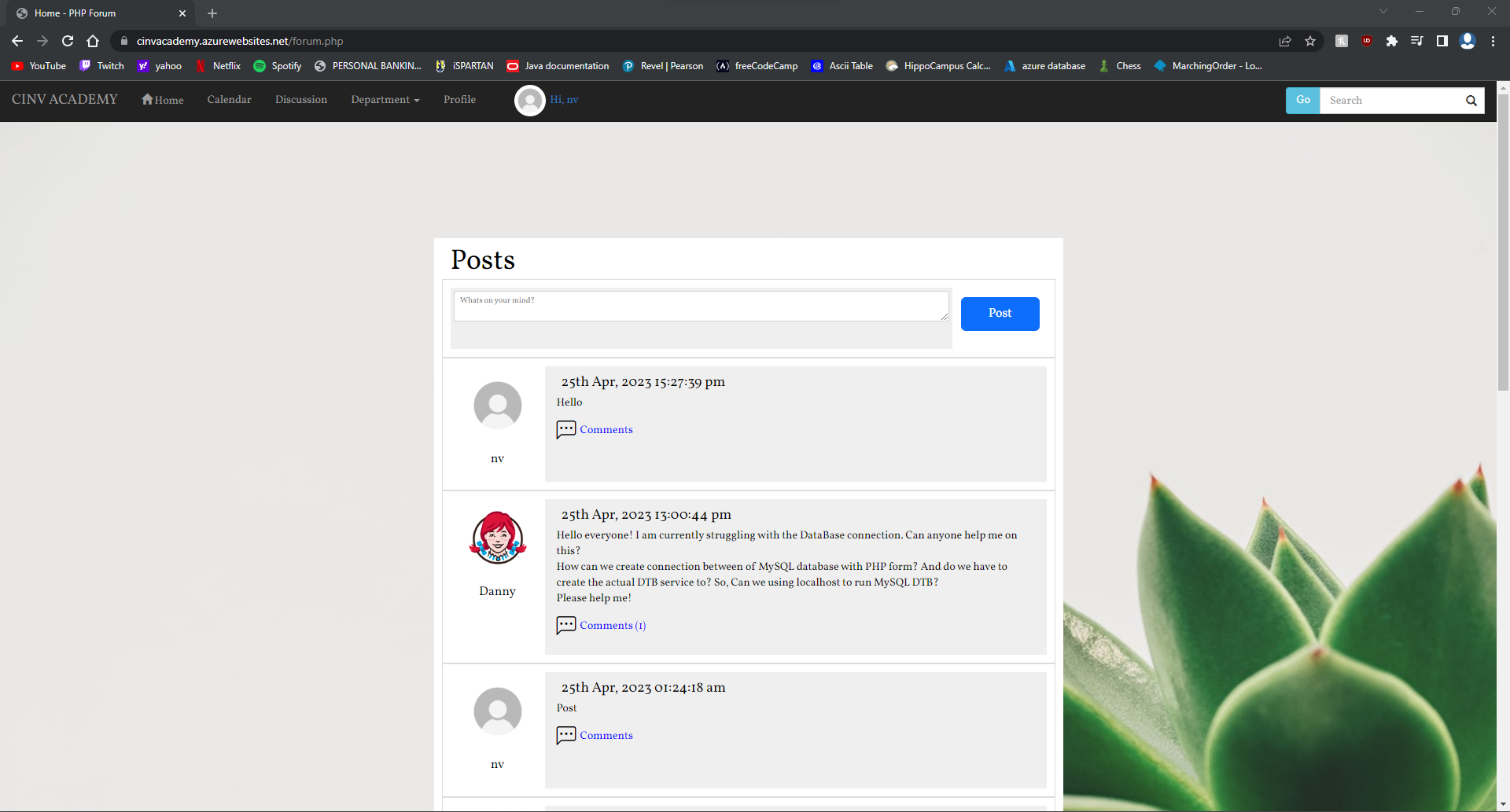1510x812 pixels.
Task: Click the share icon in the address bar
Action: point(1285,41)
